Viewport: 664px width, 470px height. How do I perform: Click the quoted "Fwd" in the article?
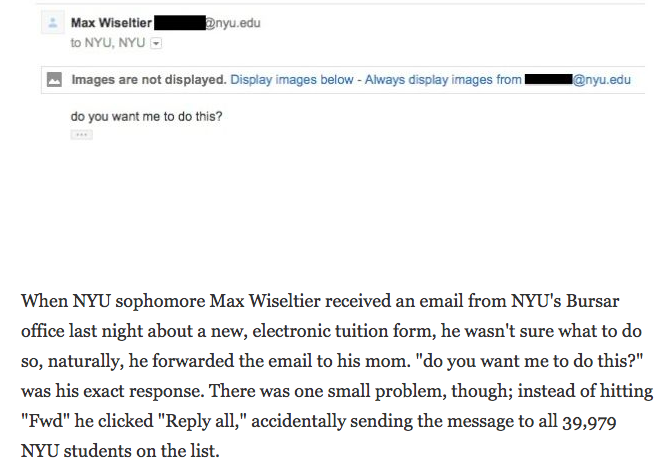[45, 421]
